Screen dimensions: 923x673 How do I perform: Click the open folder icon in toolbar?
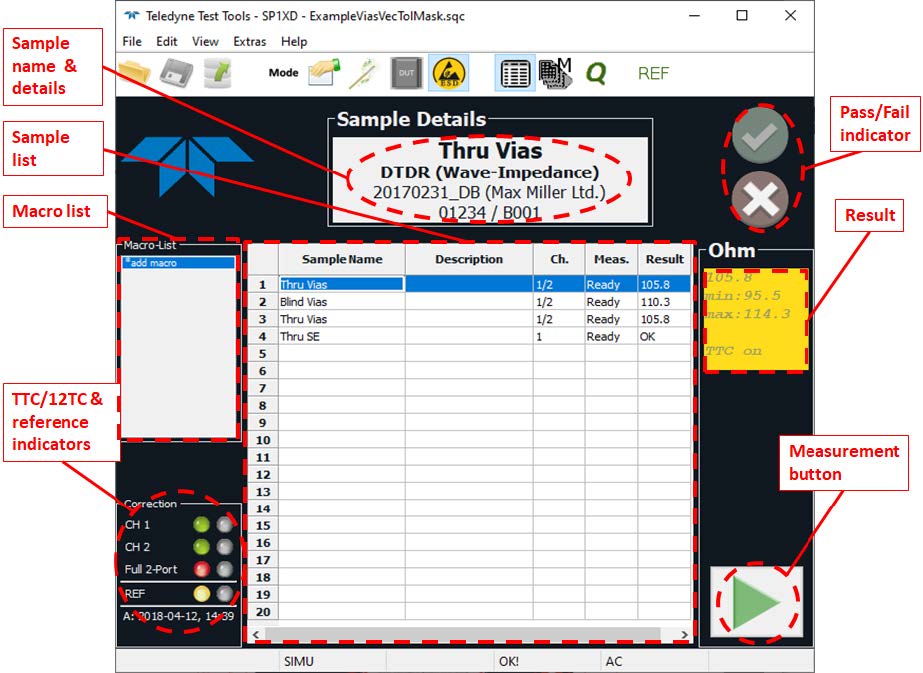tap(135, 73)
